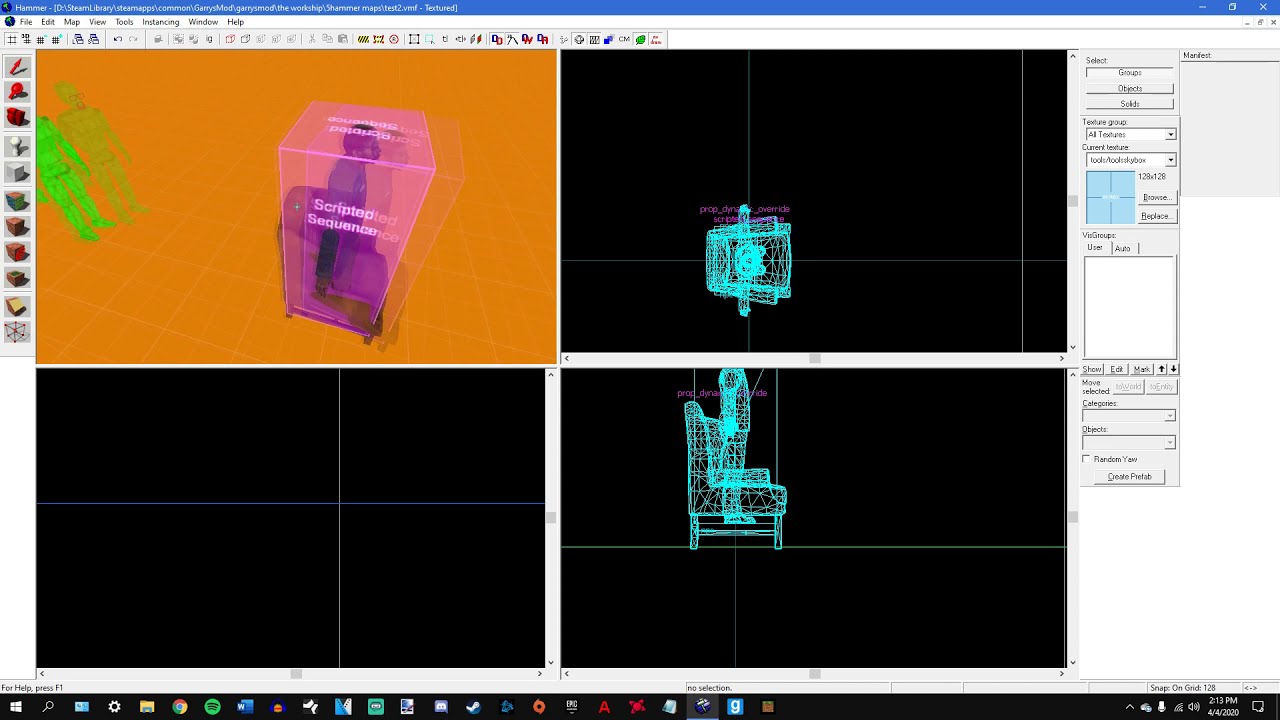Click the Mark VisGroup button
Image resolution: width=1280 pixels, height=720 pixels.
(1142, 370)
